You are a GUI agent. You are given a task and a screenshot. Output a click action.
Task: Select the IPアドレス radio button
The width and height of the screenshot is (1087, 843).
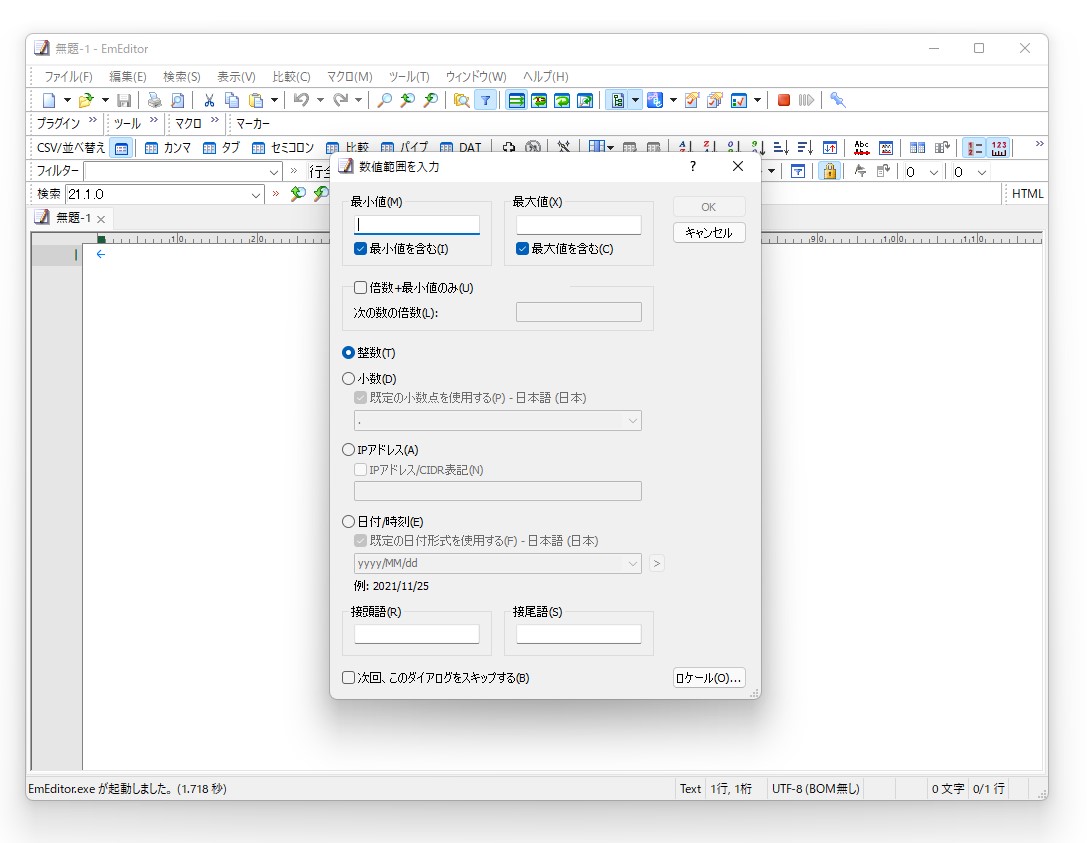tap(348, 449)
